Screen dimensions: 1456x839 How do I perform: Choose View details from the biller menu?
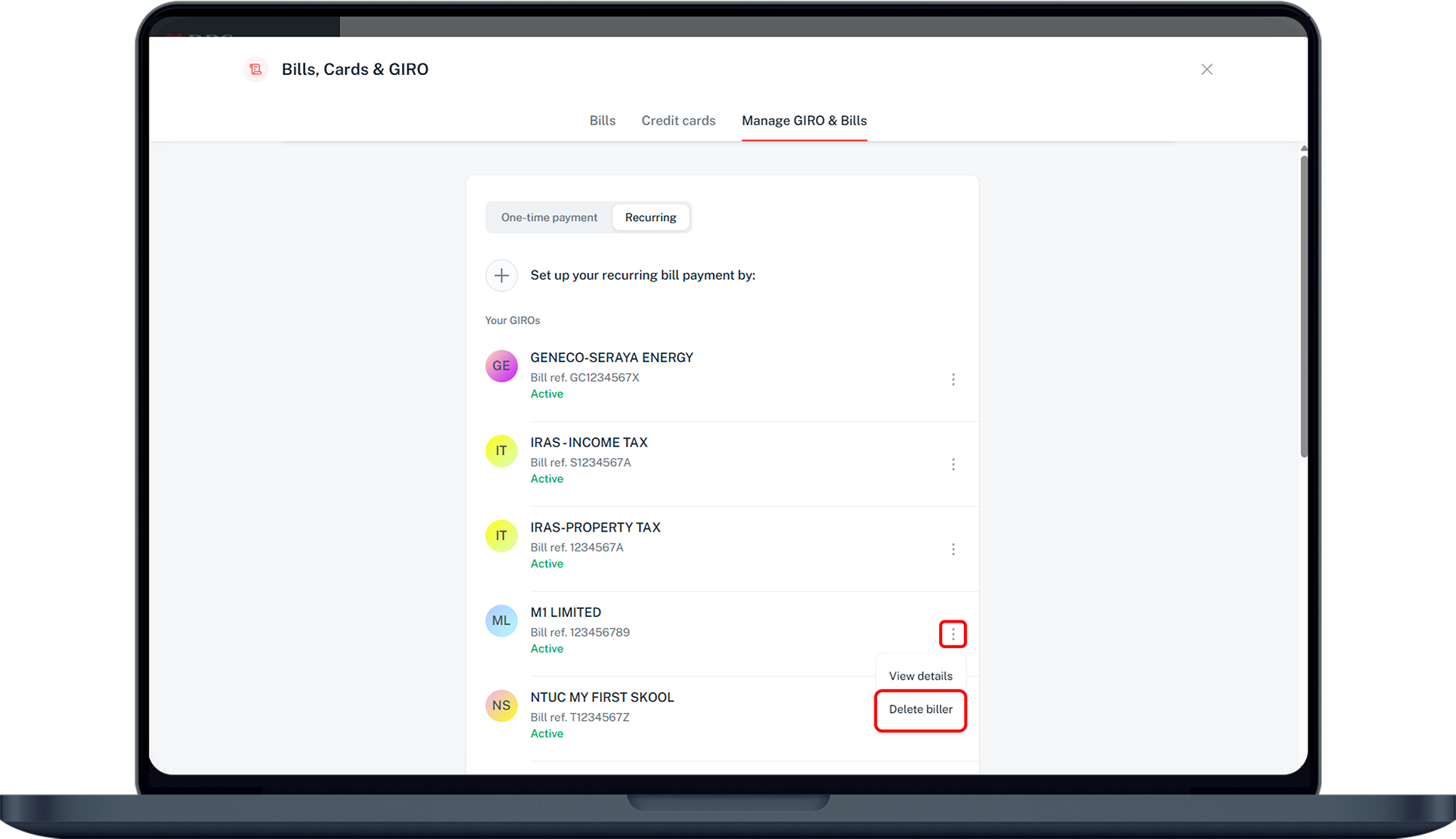pos(921,676)
